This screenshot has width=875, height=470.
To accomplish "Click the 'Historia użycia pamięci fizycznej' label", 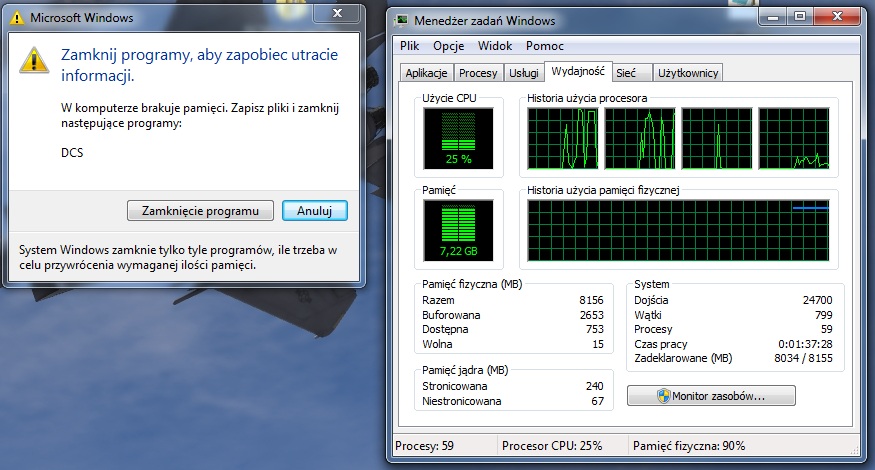I will [x=603, y=190].
